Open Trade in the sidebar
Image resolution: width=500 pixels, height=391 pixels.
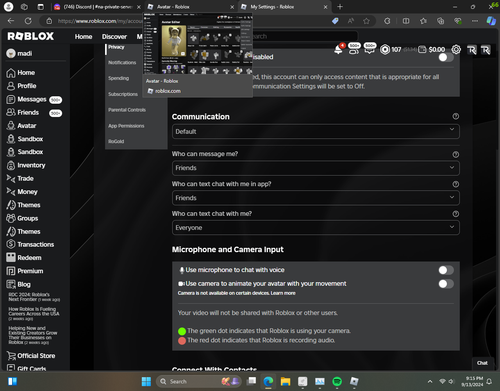20,179
